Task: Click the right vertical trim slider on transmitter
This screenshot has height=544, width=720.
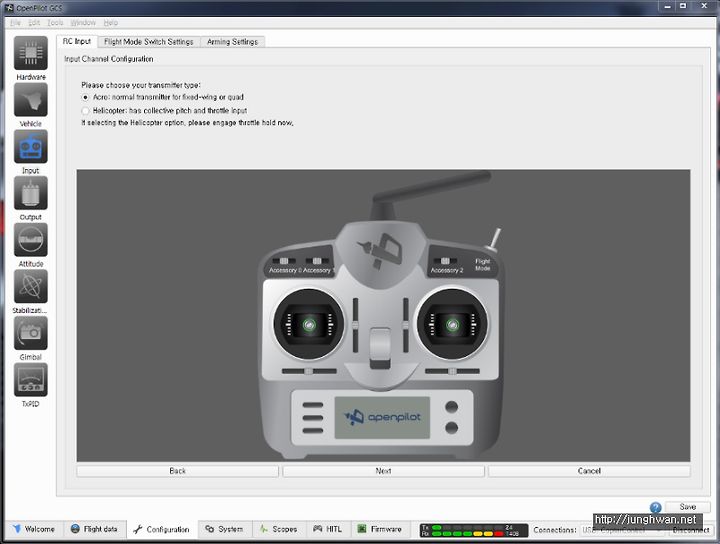Action: tap(405, 325)
